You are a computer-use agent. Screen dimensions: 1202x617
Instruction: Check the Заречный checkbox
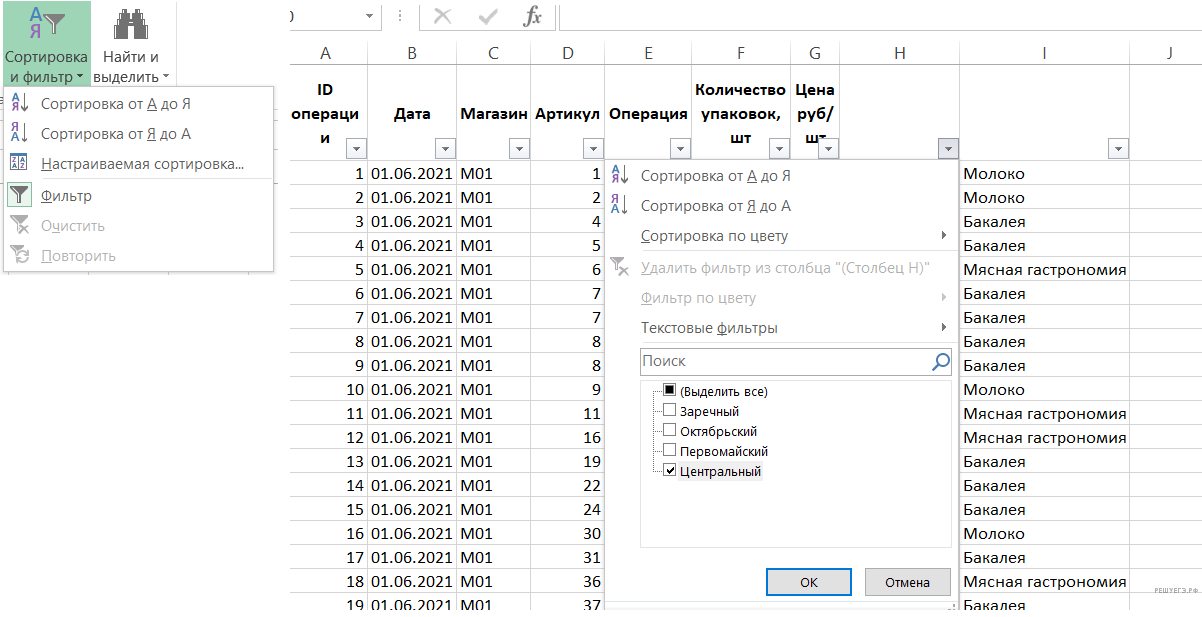point(670,410)
